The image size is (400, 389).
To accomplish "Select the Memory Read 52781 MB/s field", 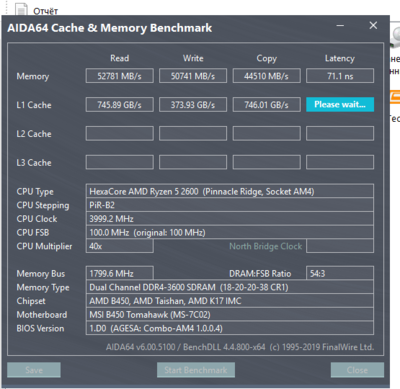I will tap(119, 76).
